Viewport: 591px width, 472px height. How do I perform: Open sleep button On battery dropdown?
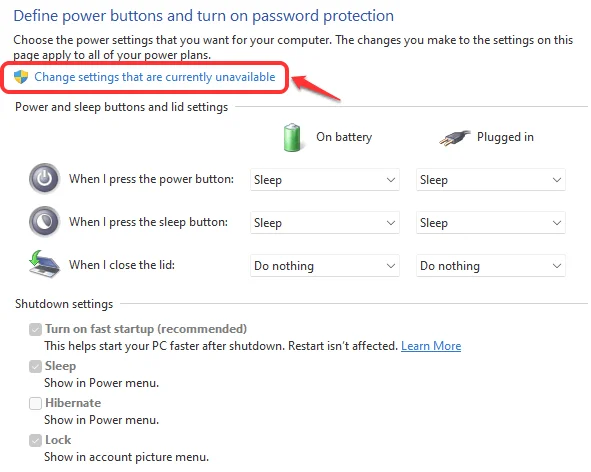(x=325, y=223)
